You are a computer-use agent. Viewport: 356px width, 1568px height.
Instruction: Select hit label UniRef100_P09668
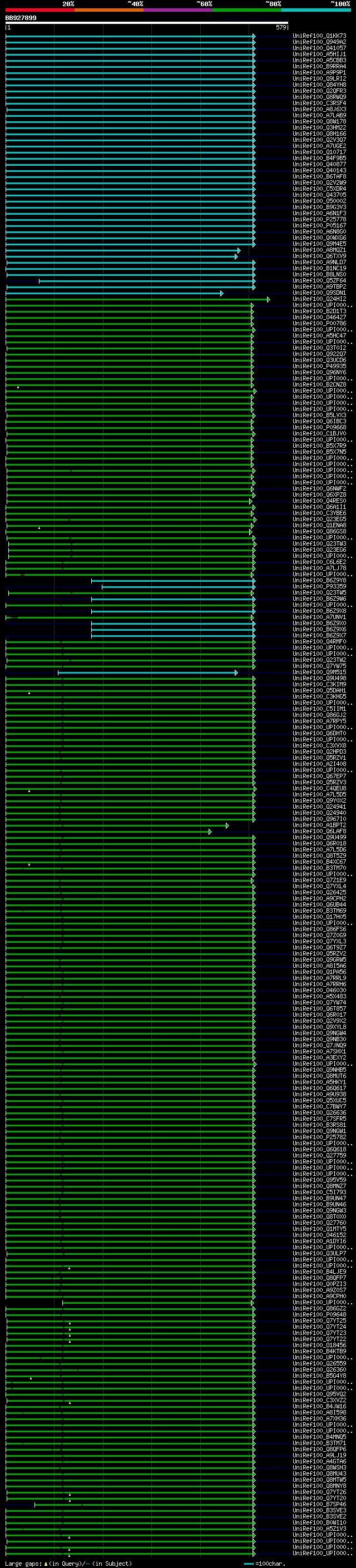point(319,427)
